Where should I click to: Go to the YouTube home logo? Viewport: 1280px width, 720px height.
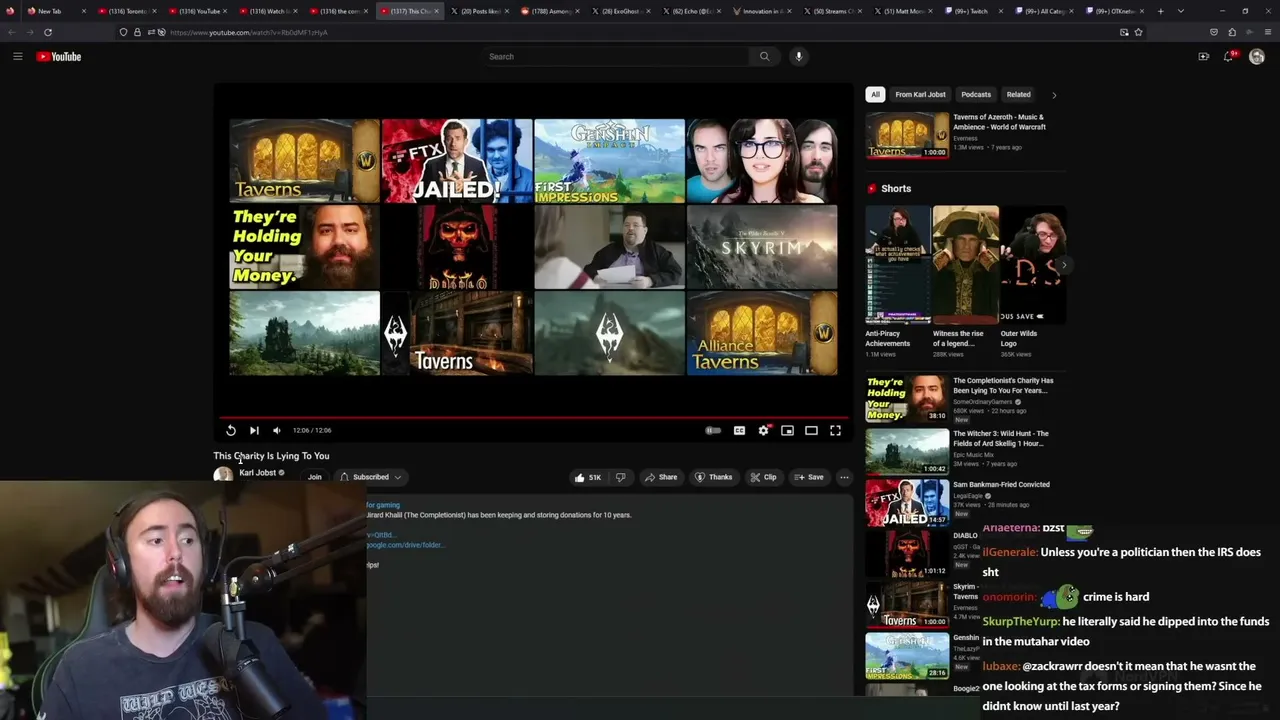(x=59, y=57)
